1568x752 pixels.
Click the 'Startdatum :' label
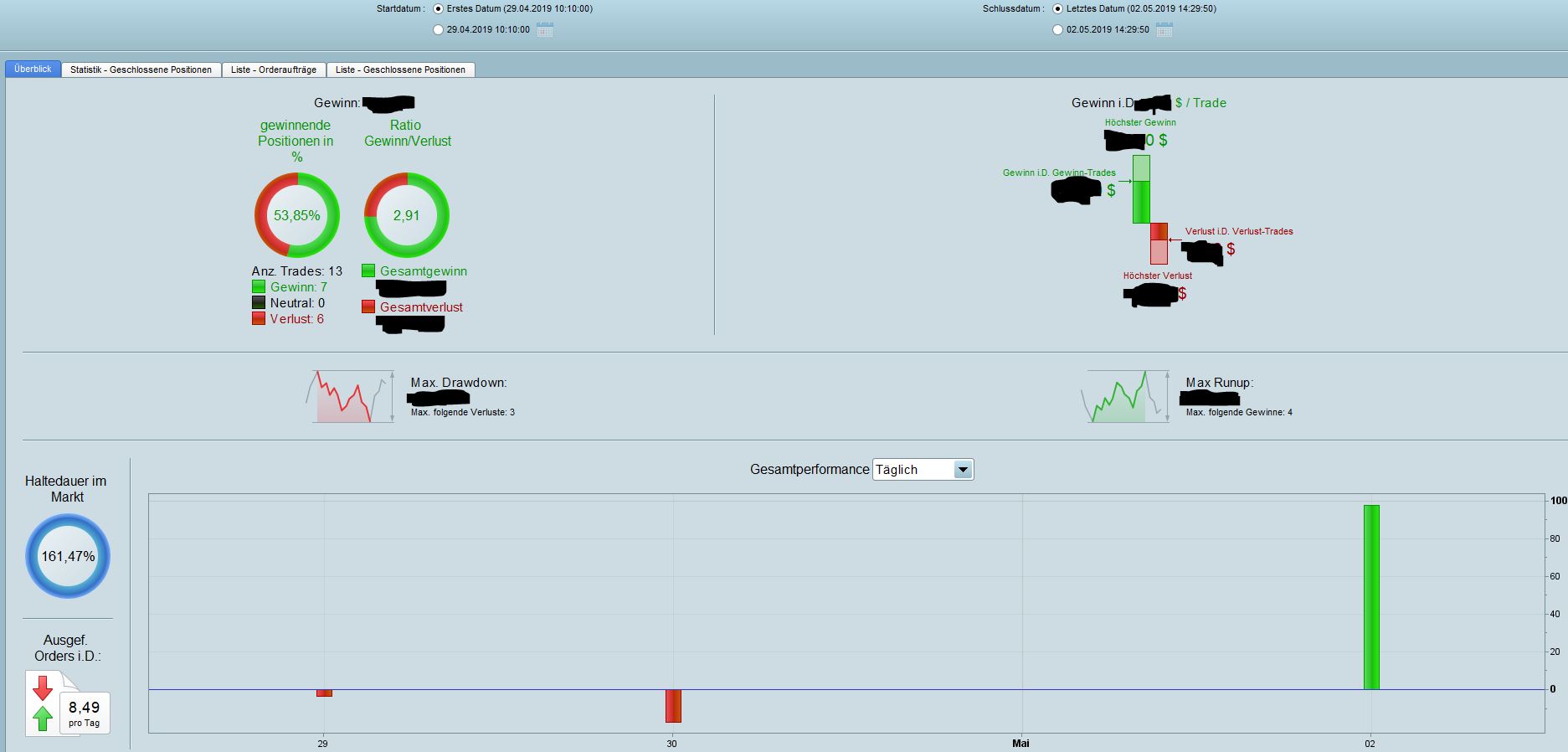coord(401,9)
